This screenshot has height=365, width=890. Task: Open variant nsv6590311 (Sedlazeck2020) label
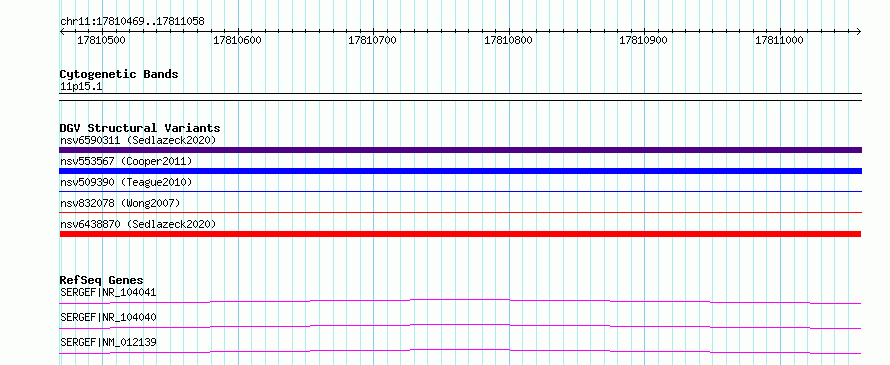point(138,140)
